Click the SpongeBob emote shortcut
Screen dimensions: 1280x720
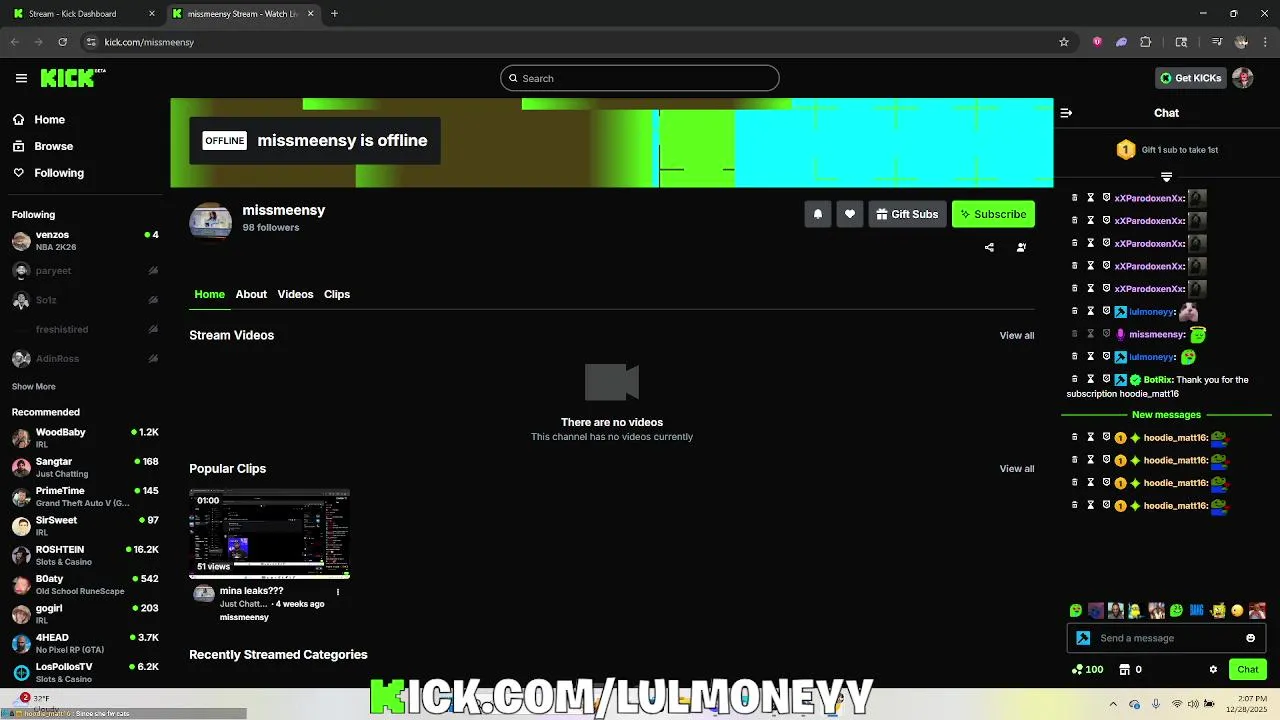click(1217, 610)
